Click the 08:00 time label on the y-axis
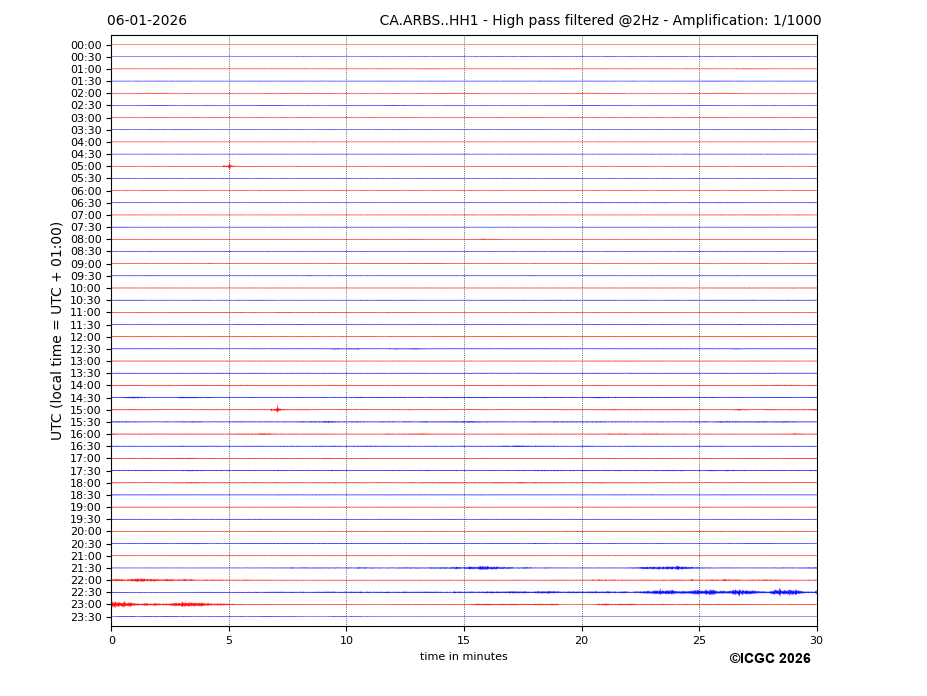 pyautogui.click(x=86, y=240)
